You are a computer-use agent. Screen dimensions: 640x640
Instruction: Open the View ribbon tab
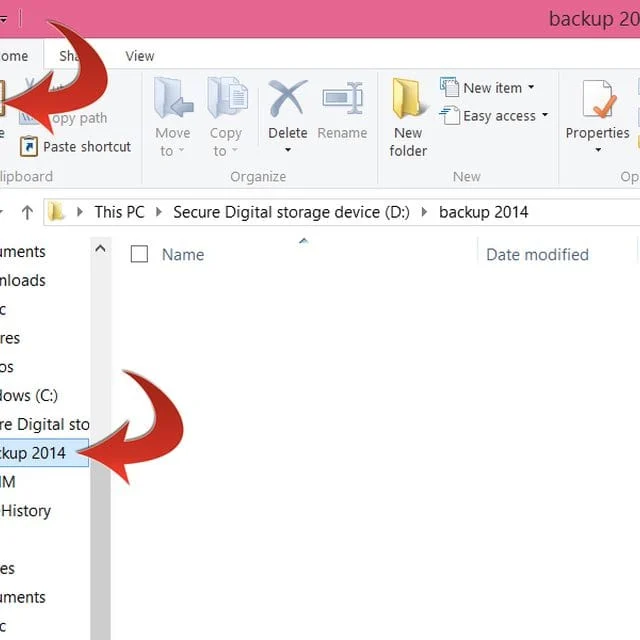click(x=140, y=56)
